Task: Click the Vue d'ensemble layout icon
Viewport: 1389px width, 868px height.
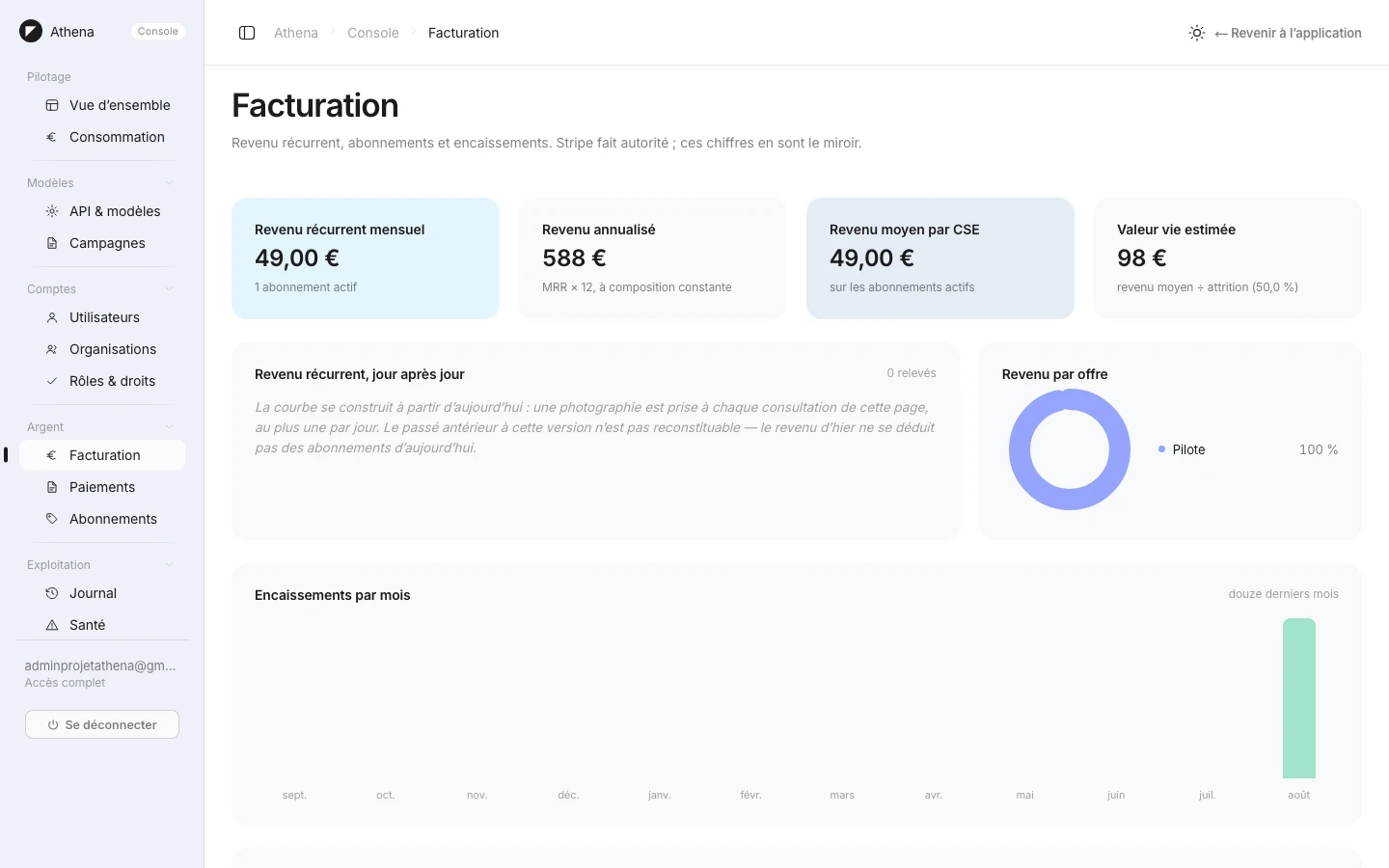Action: (x=52, y=105)
